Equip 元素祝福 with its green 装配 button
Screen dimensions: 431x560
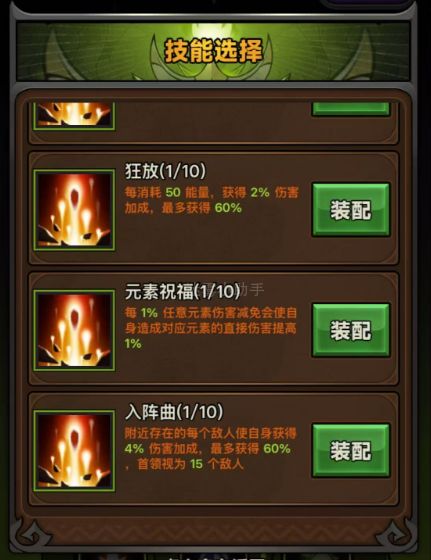[x=351, y=330]
